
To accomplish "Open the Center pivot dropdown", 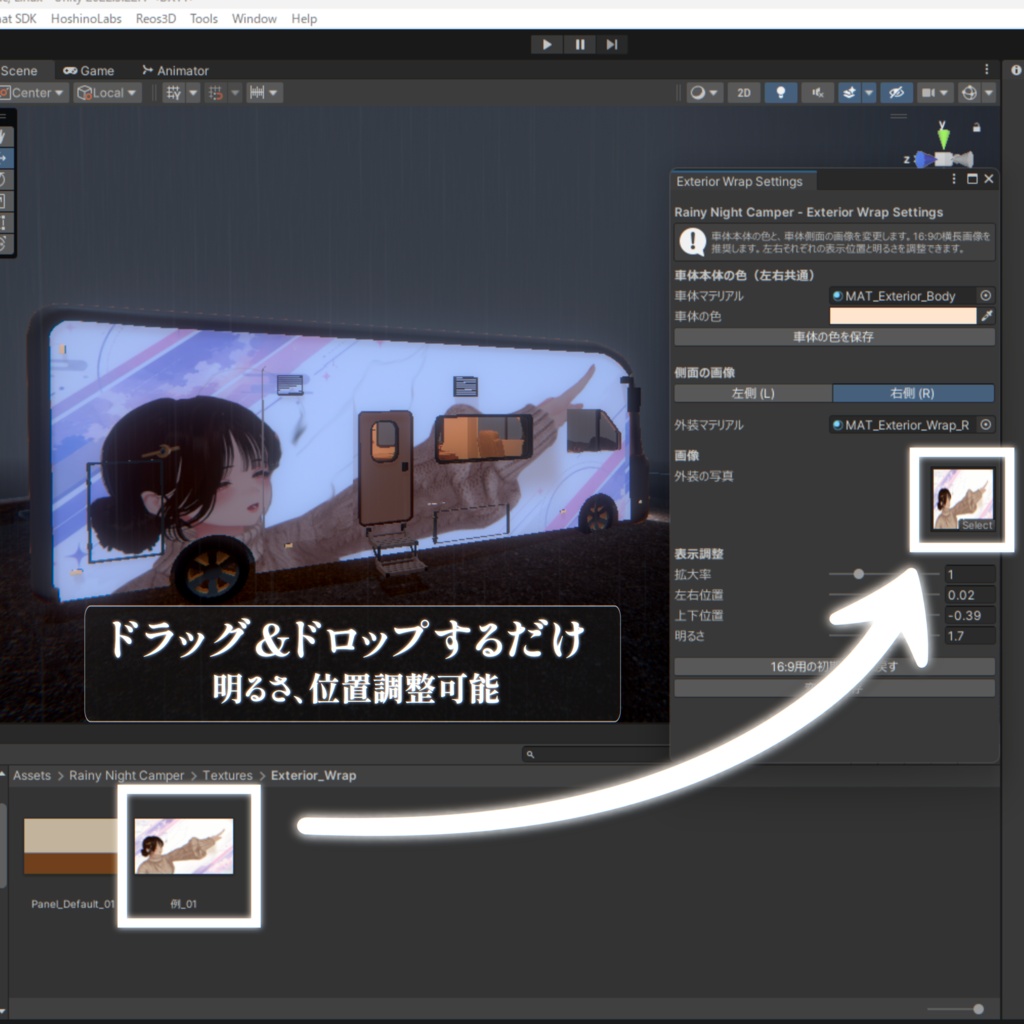I will coord(34,93).
